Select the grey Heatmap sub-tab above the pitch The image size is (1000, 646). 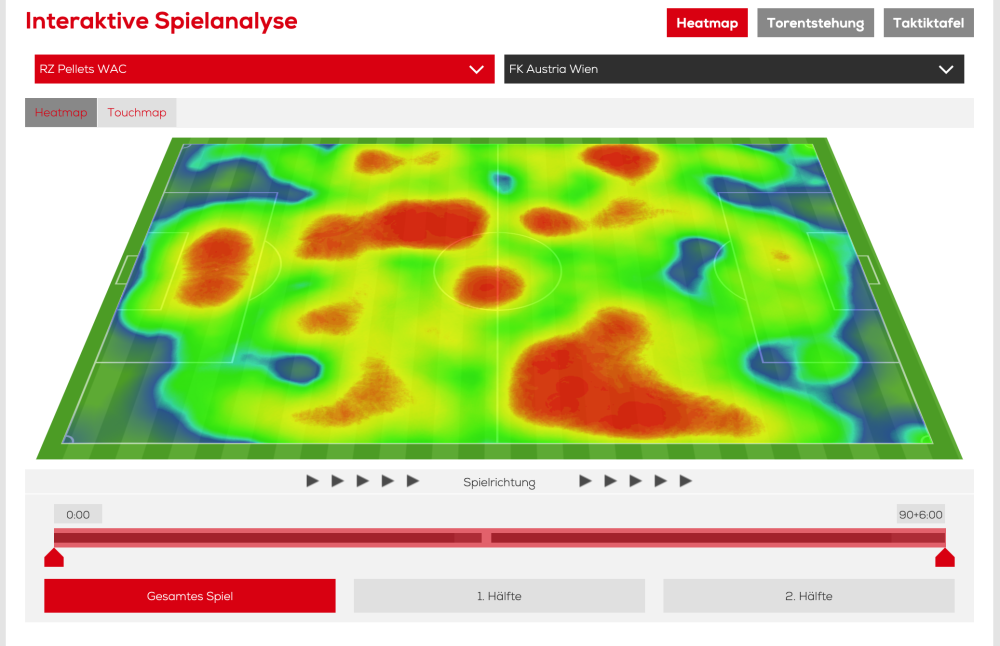point(61,113)
